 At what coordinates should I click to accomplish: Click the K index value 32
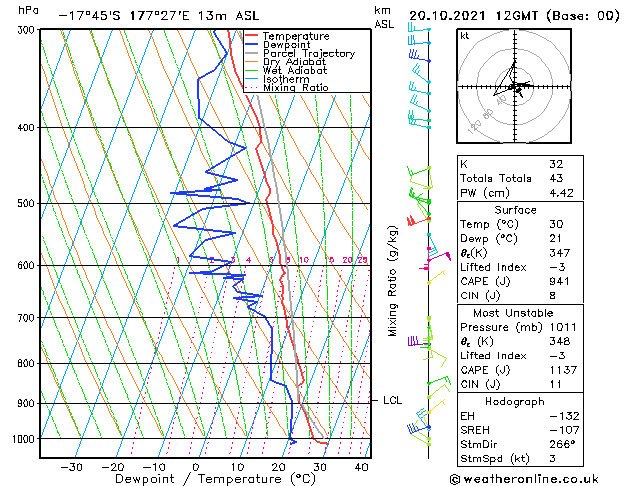pos(556,164)
